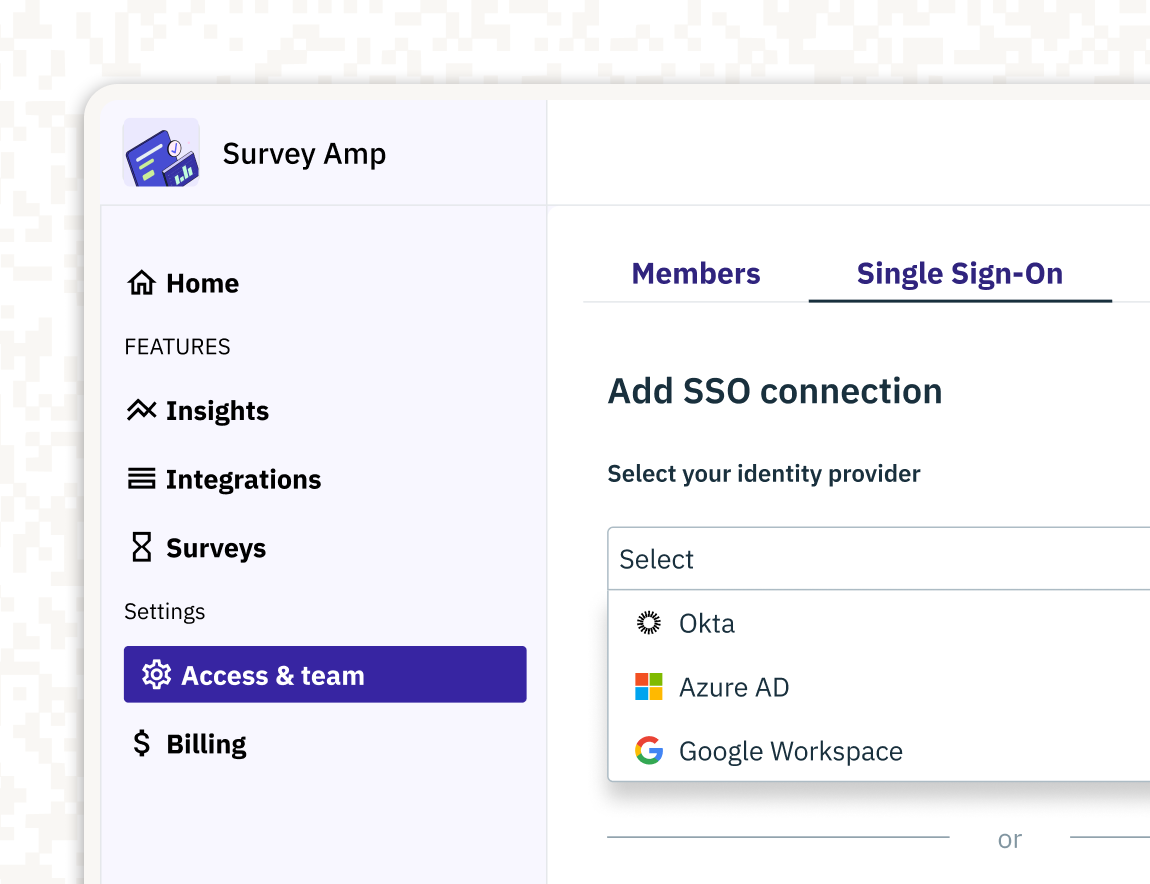Screen dimensions: 1150x884
Task: Switch to the Members tab
Action: pyautogui.click(x=696, y=274)
